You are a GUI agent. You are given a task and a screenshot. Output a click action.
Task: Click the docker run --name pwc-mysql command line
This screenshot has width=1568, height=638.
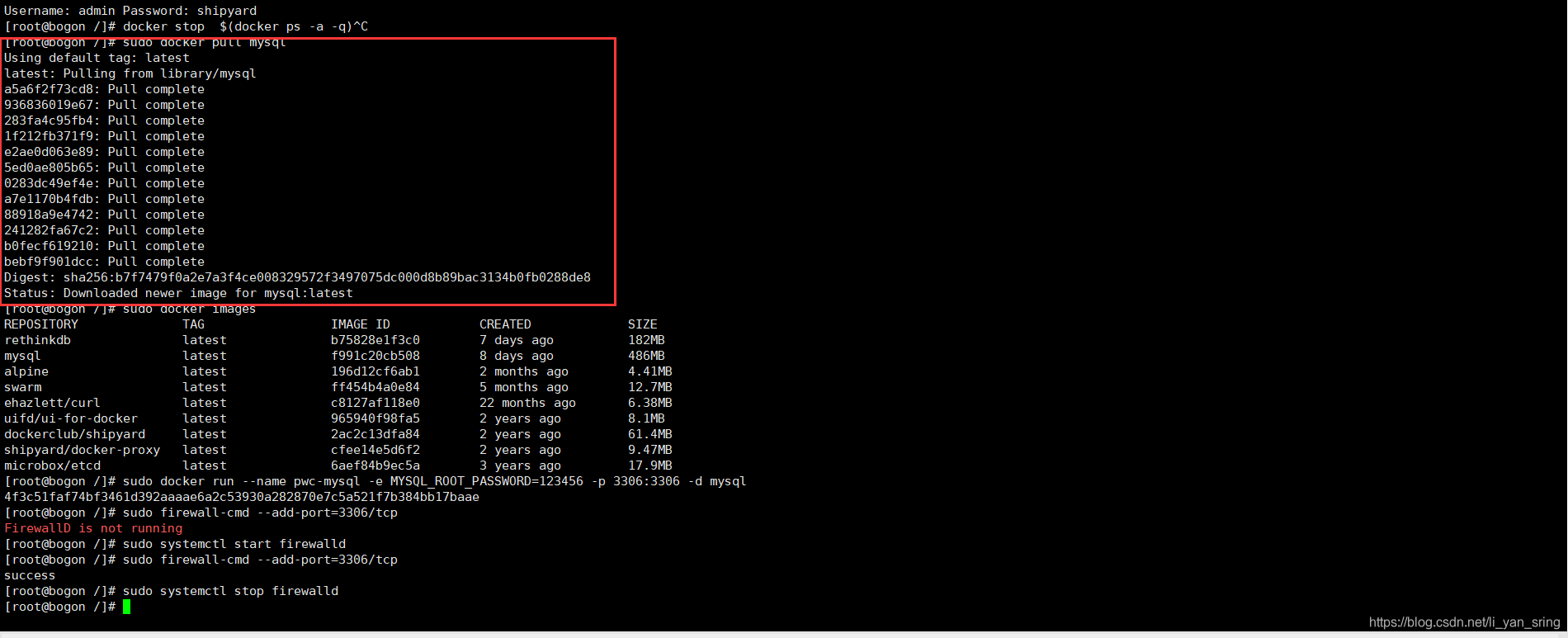tap(434, 481)
